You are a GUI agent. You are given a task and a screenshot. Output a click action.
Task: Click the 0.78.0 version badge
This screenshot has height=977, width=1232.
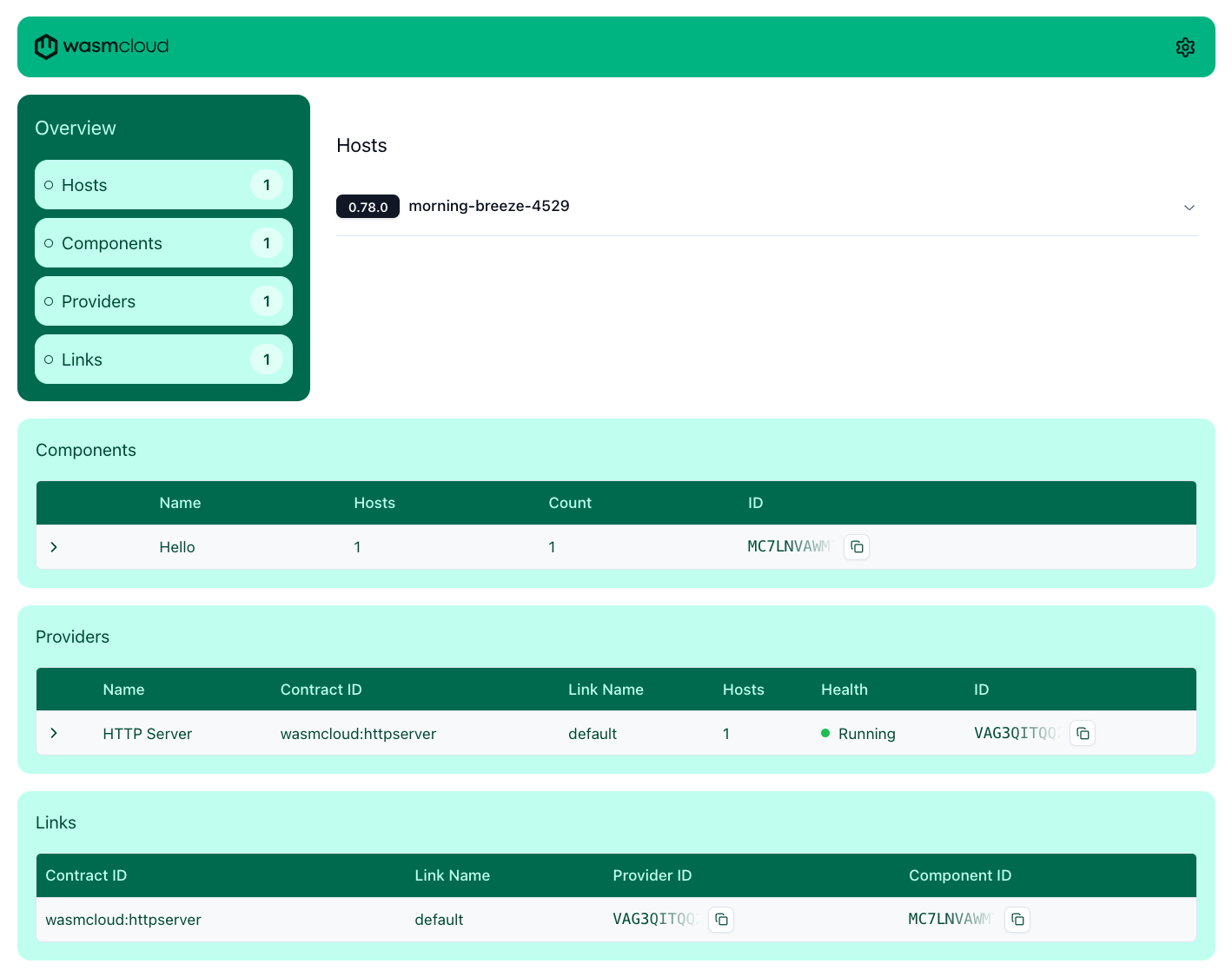tap(367, 207)
